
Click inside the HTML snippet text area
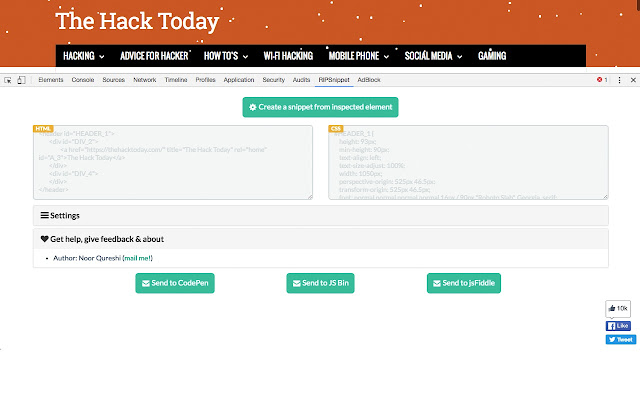(x=173, y=162)
